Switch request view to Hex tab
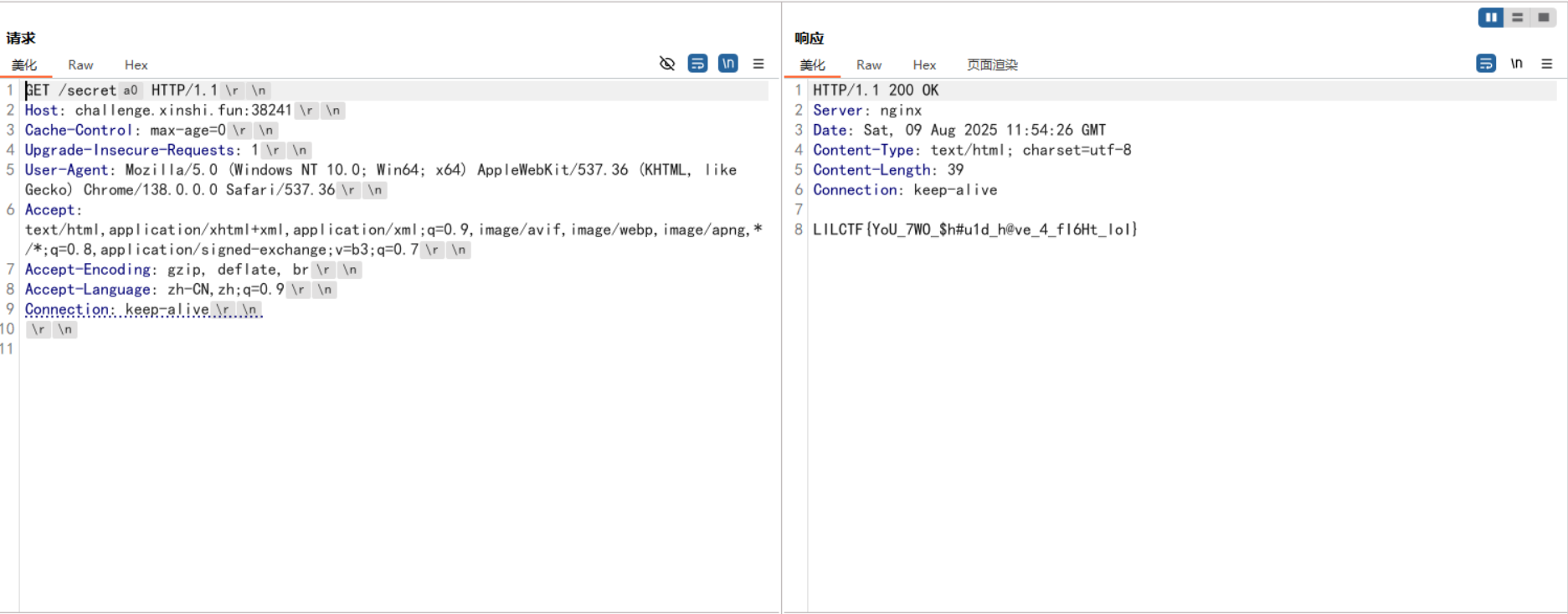 (x=136, y=65)
